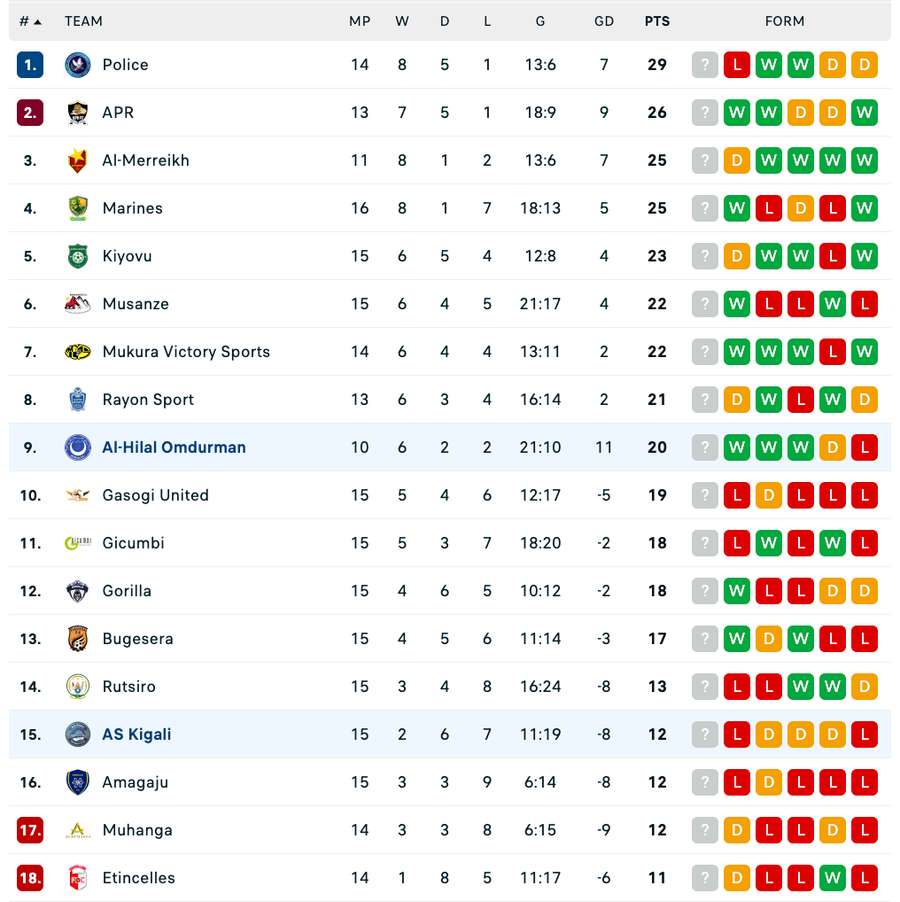Click the Al-Merreikh team crest

[77, 161]
